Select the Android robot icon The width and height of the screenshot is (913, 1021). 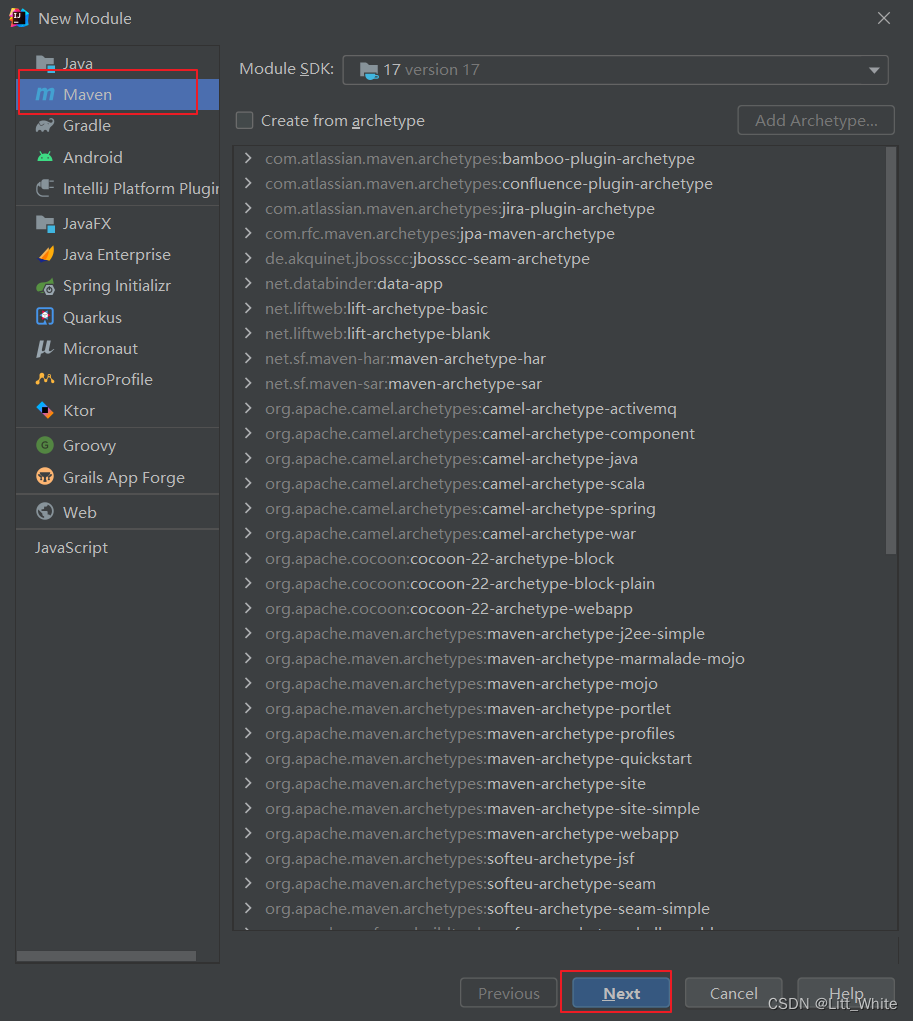[45, 157]
